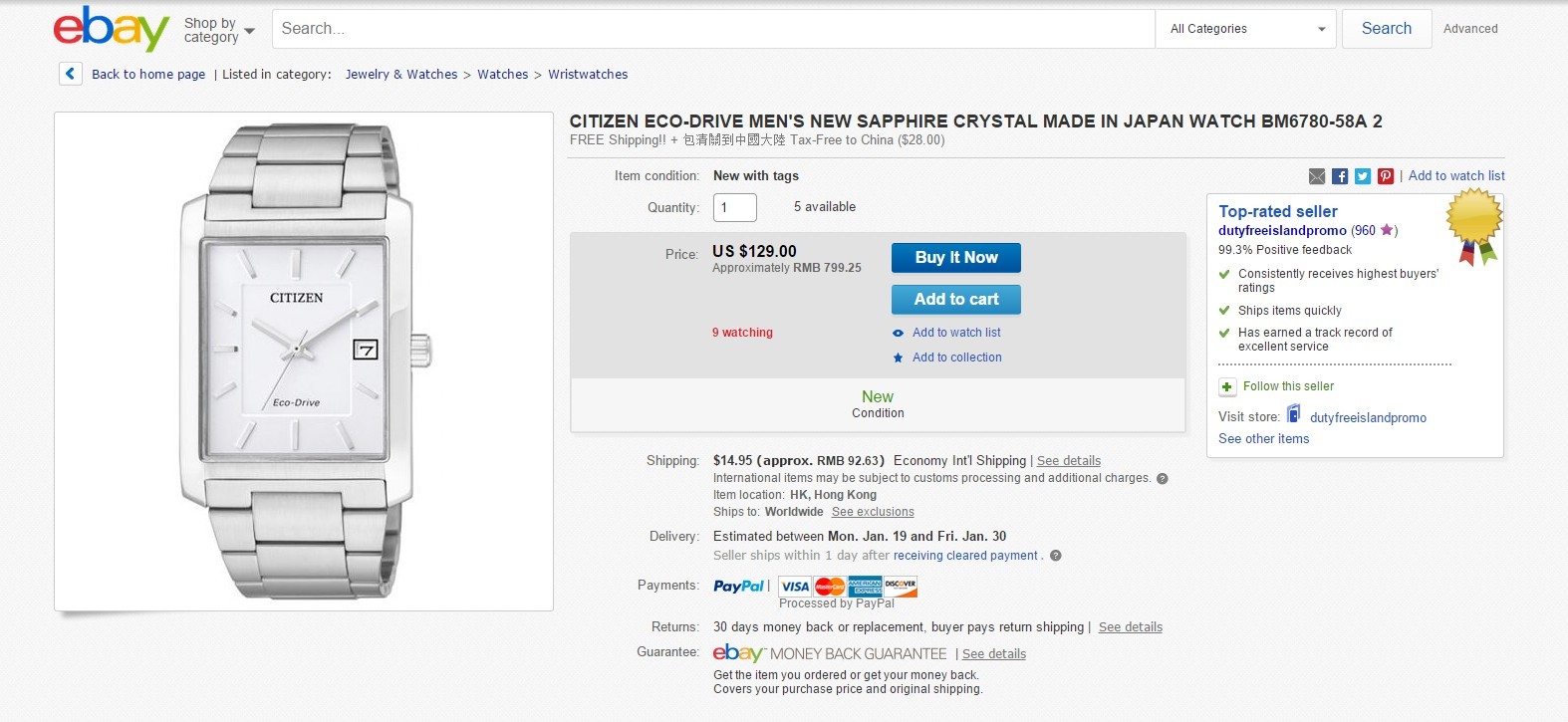Screen dimensions: 1568x722
Task: Click the 99.3% Positive feedback text
Action: (1285, 250)
